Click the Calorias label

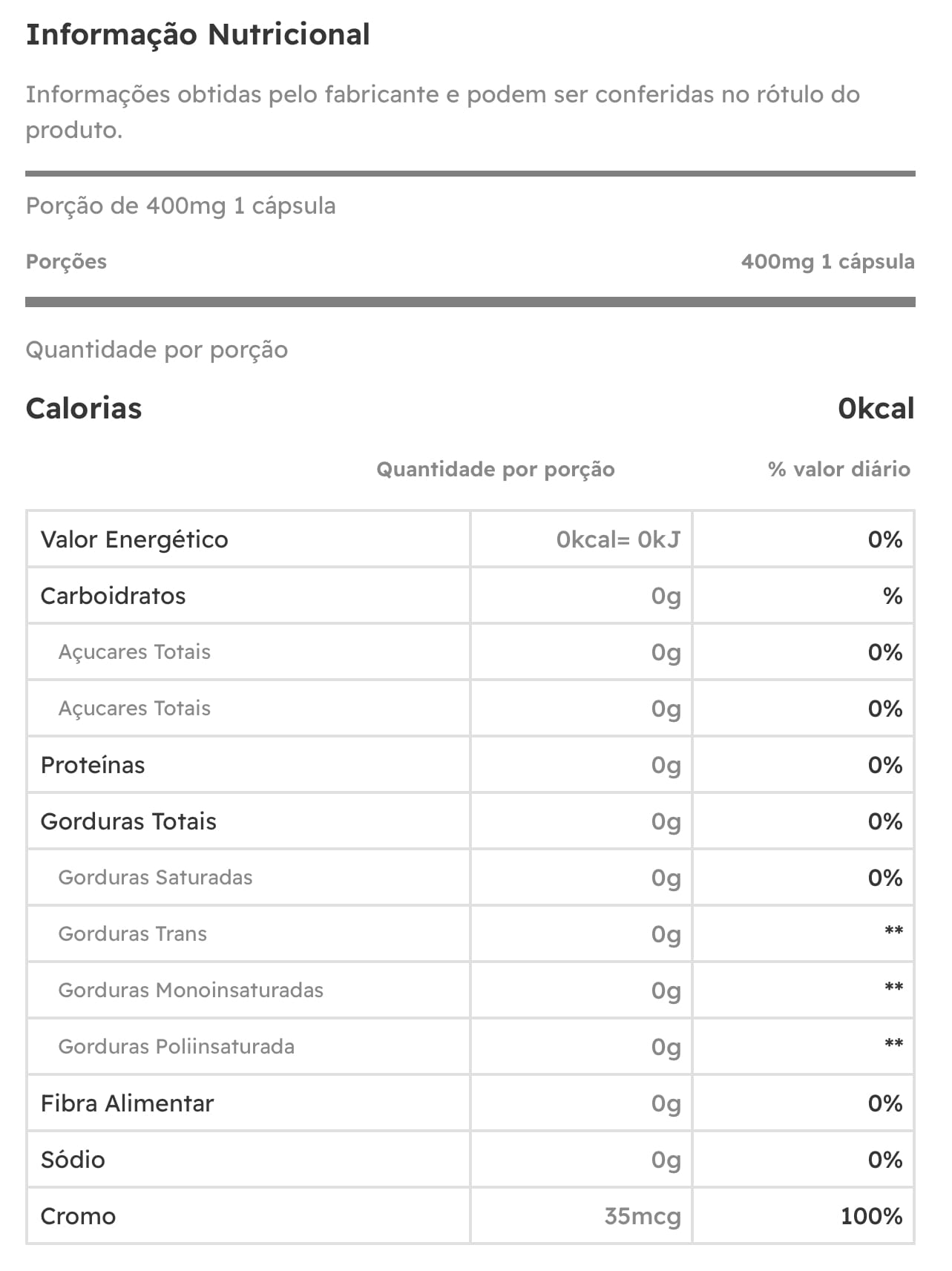coord(84,408)
